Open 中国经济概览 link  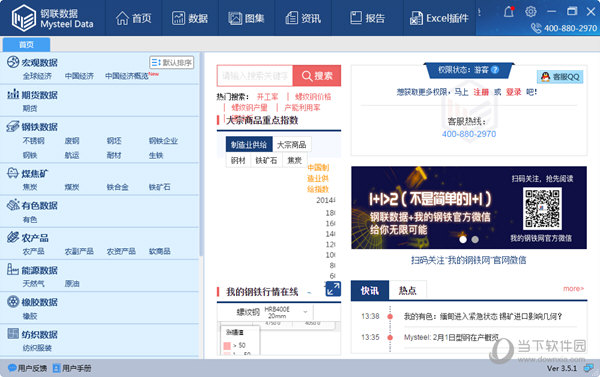click(127, 76)
